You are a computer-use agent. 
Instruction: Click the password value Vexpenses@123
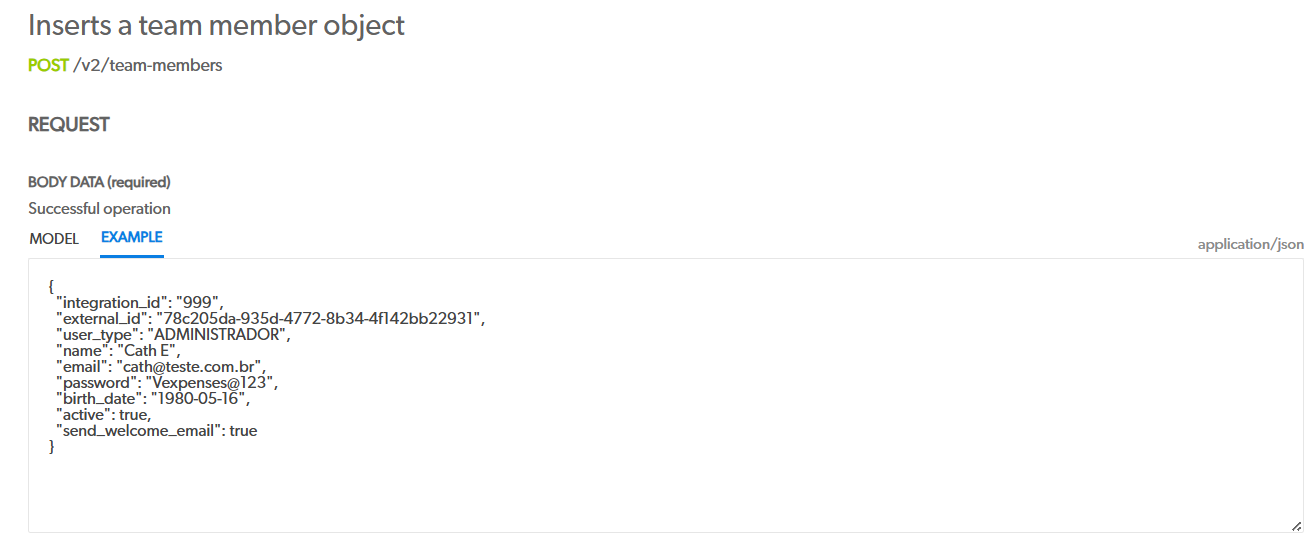210,383
